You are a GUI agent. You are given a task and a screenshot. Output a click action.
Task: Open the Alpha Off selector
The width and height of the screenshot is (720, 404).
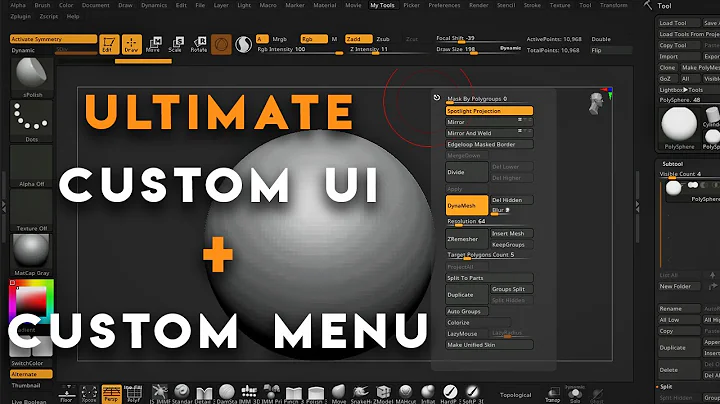tap(31, 166)
